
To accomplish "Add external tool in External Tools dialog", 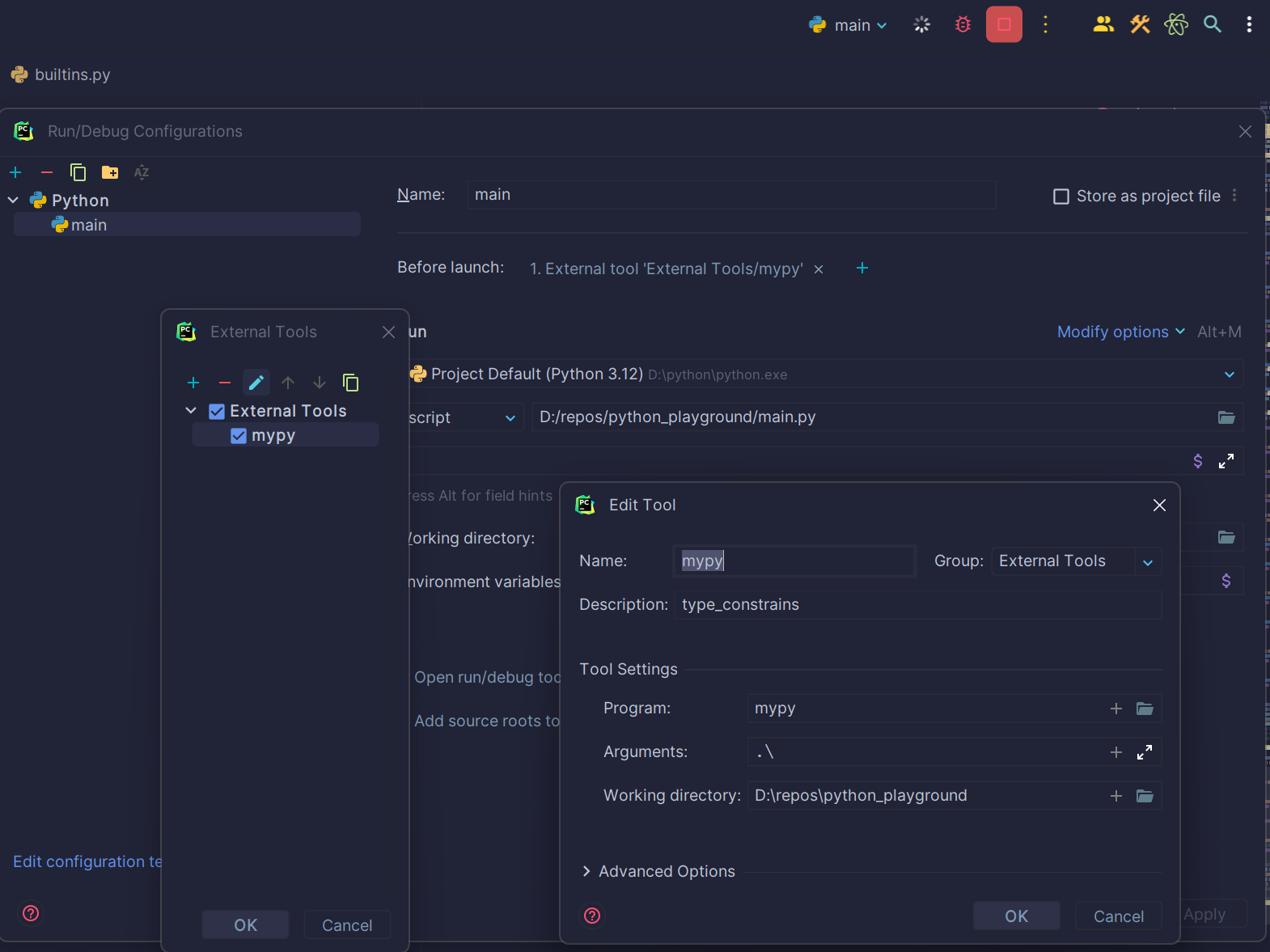I will 193,383.
